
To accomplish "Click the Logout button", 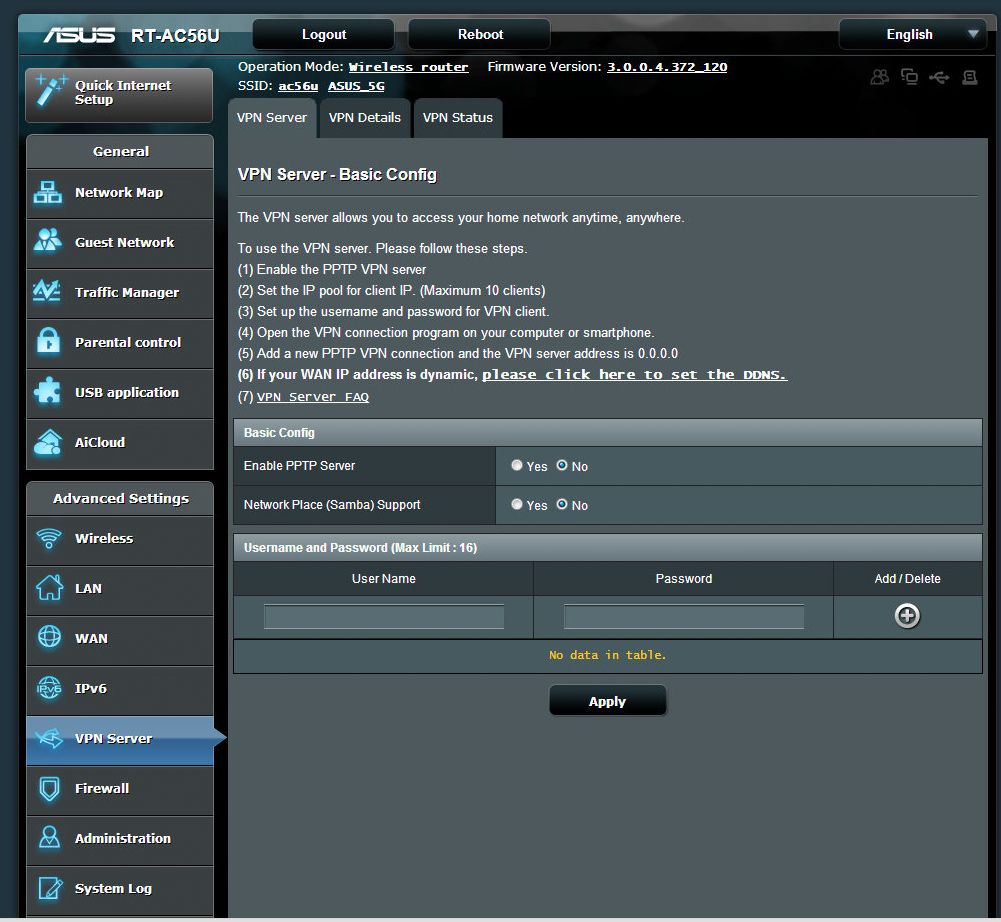I will click(324, 34).
